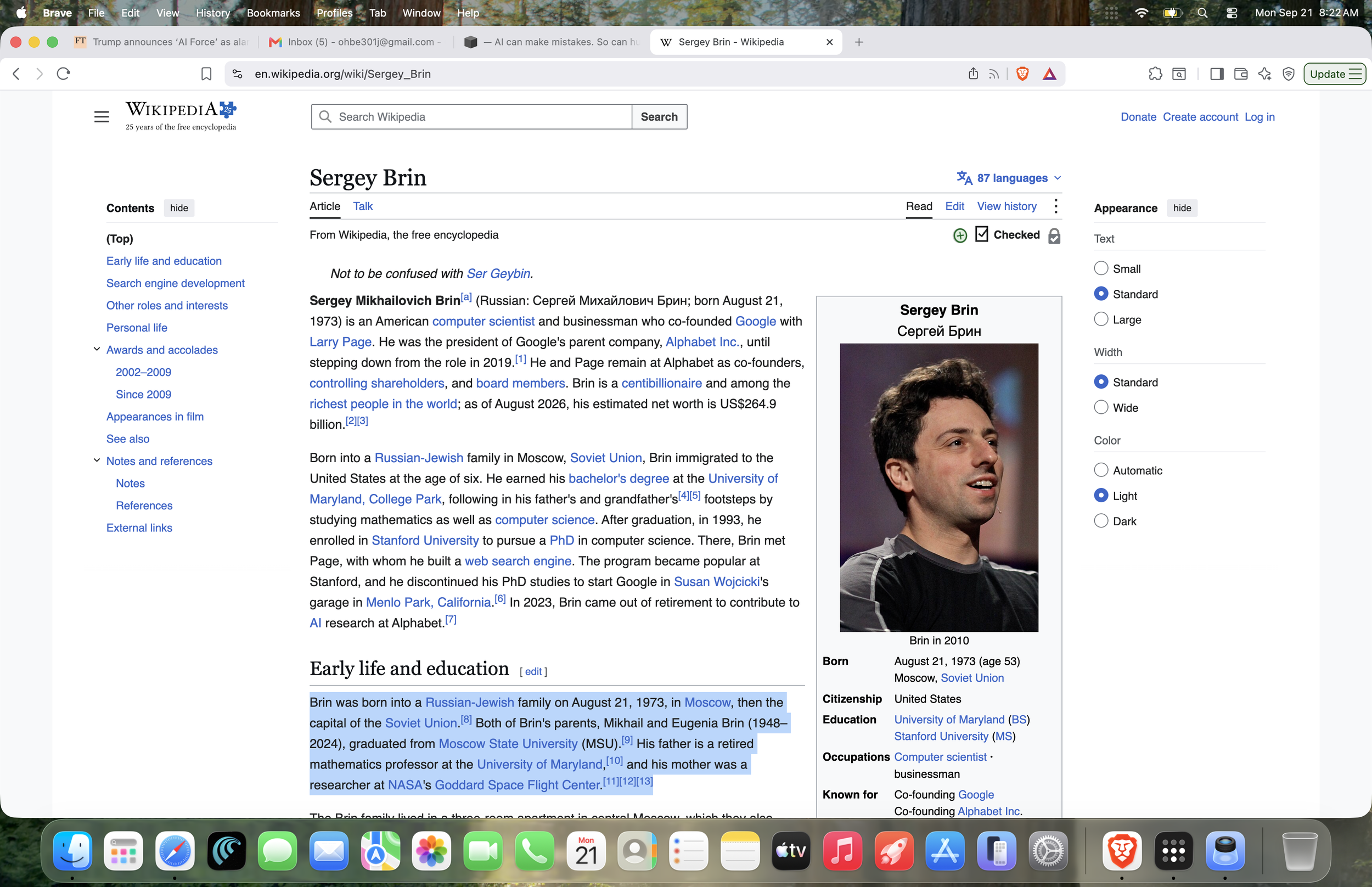This screenshot has width=1372, height=887.
Task: Open the Bookmarks menu in menu bar
Action: point(273,13)
